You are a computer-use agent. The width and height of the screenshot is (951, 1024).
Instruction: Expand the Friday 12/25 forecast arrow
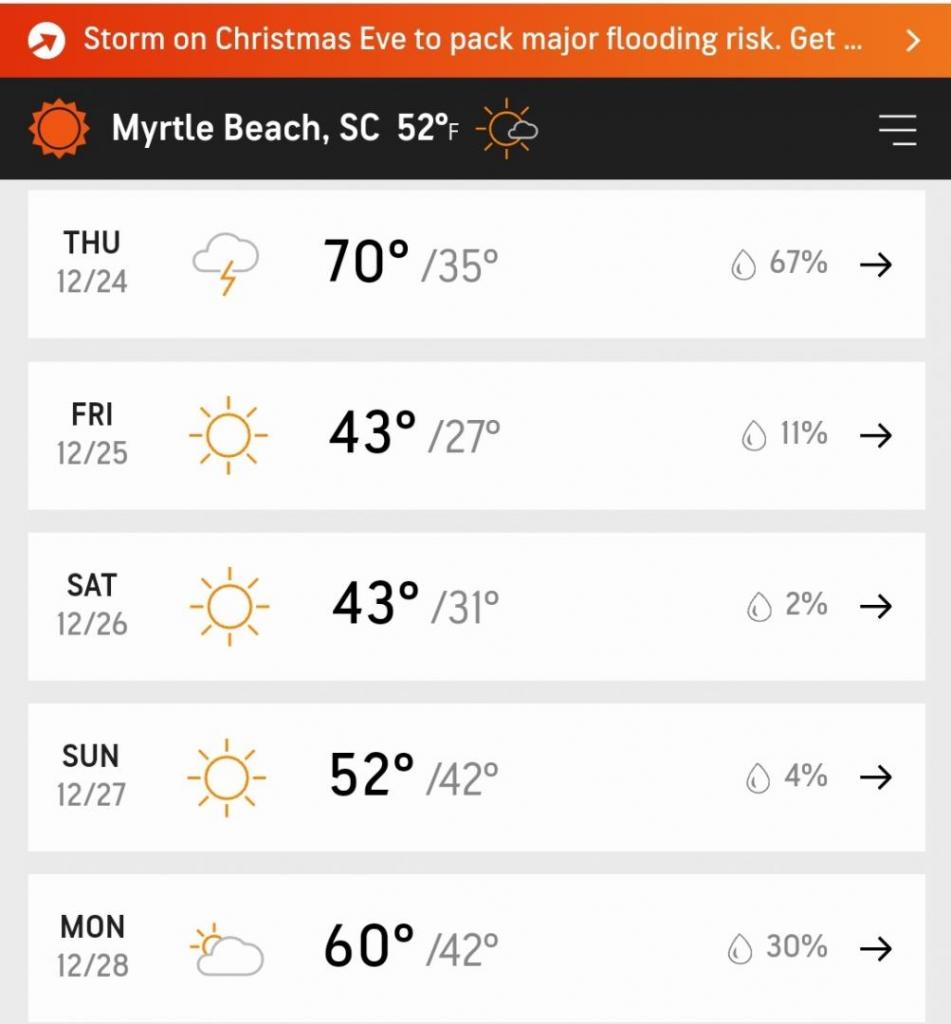[876, 435]
